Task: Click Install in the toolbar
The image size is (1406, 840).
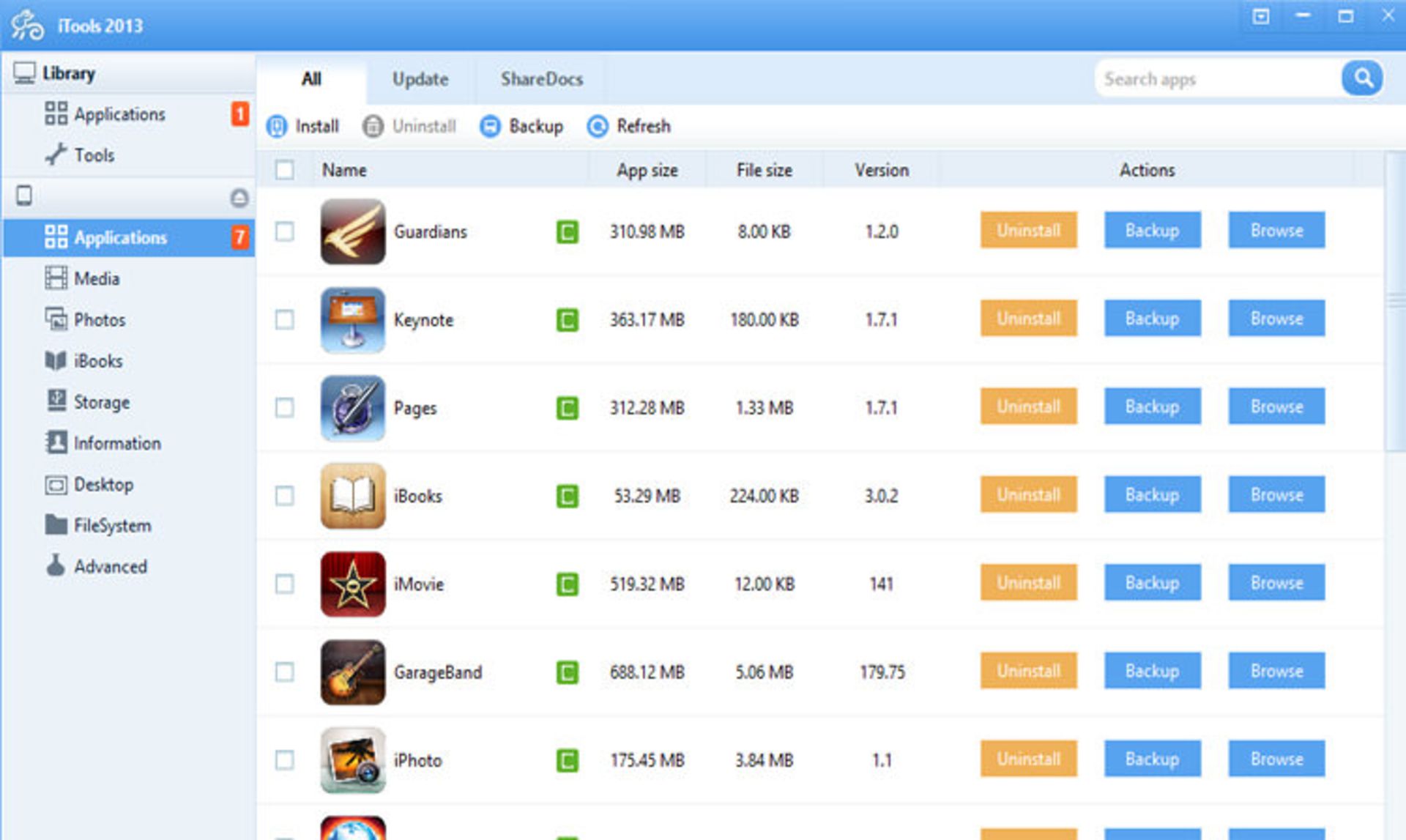Action: coord(303,126)
